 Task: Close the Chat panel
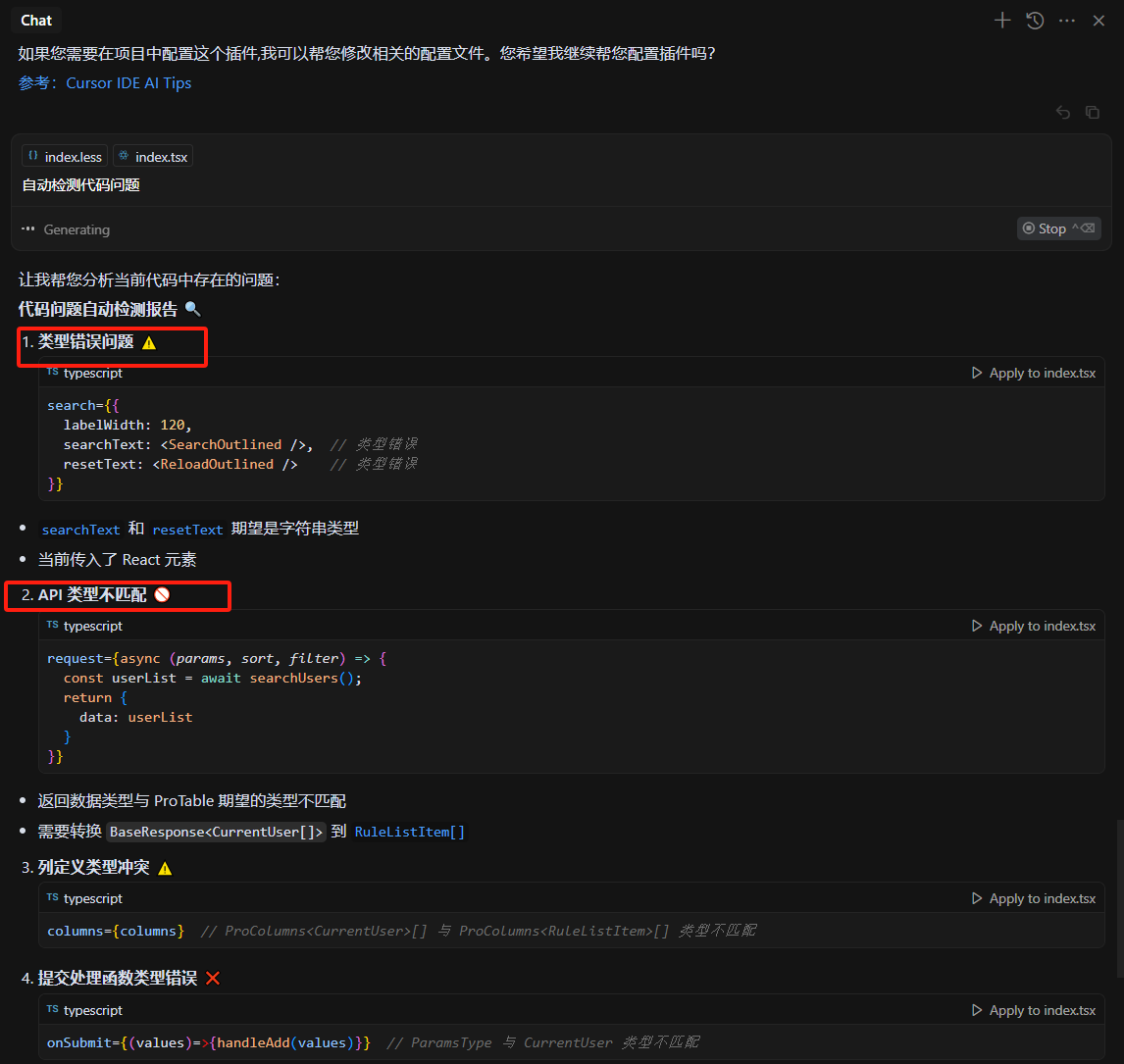coord(1098,21)
